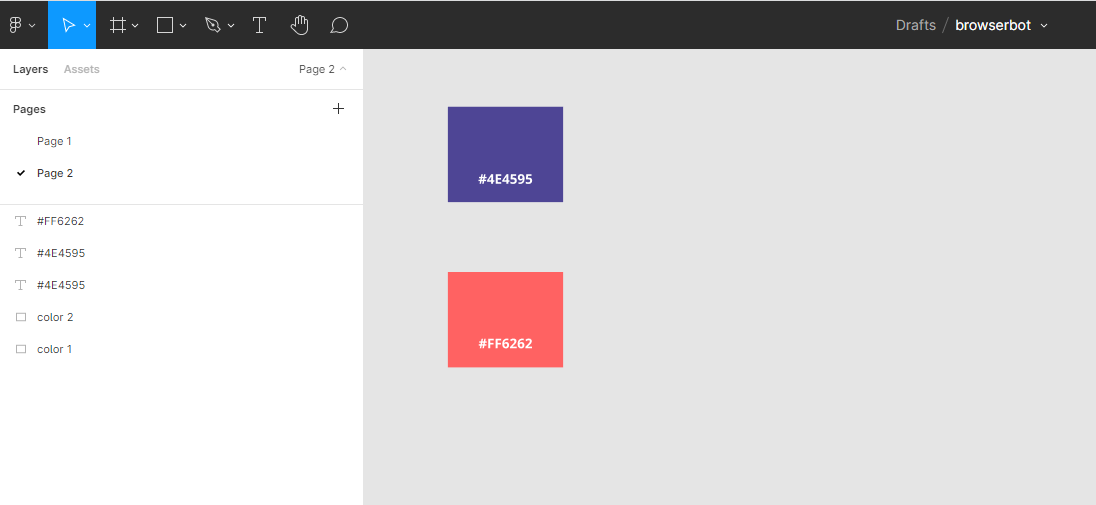This screenshot has height=505, width=1096.
Task: Select the Text tool
Action: (x=259, y=25)
